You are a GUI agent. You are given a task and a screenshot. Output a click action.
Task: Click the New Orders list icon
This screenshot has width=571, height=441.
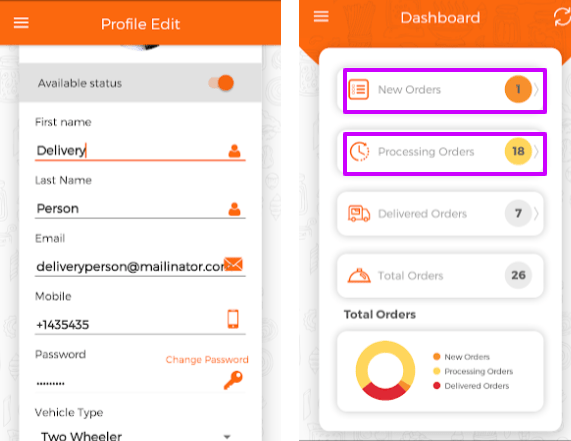coord(359,90)
